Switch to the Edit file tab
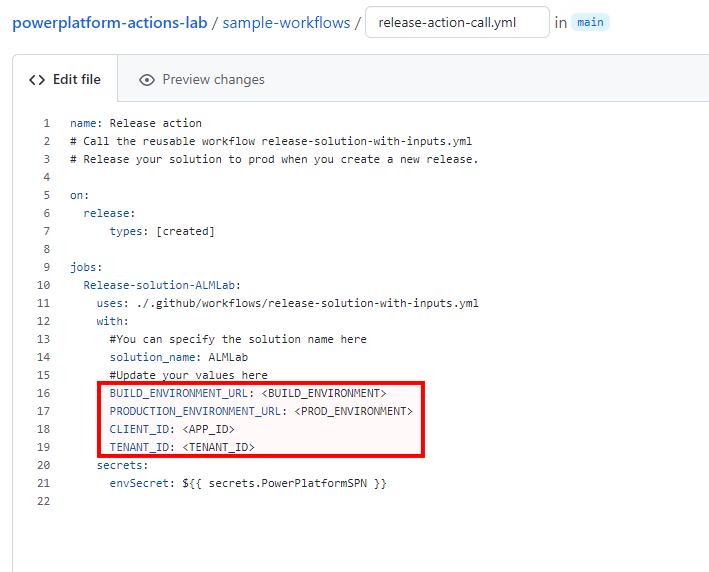 tap(65, 80)
